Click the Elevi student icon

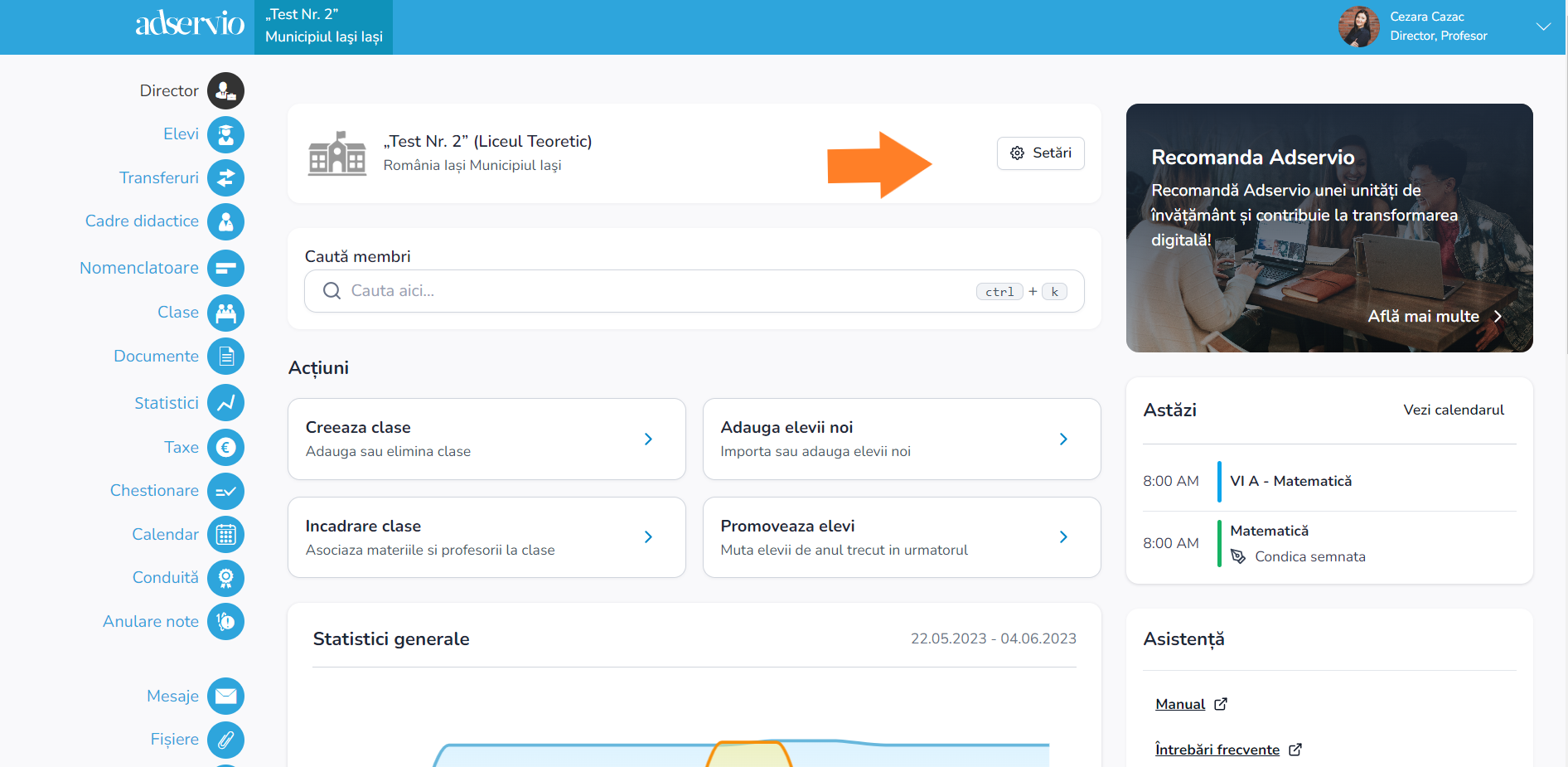(225, 134)
